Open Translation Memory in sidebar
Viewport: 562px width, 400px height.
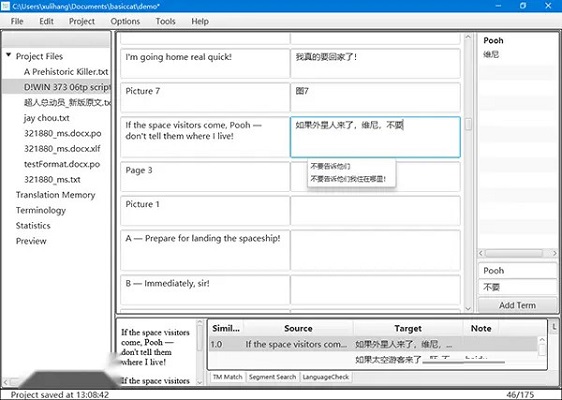[x=55, y=195]
